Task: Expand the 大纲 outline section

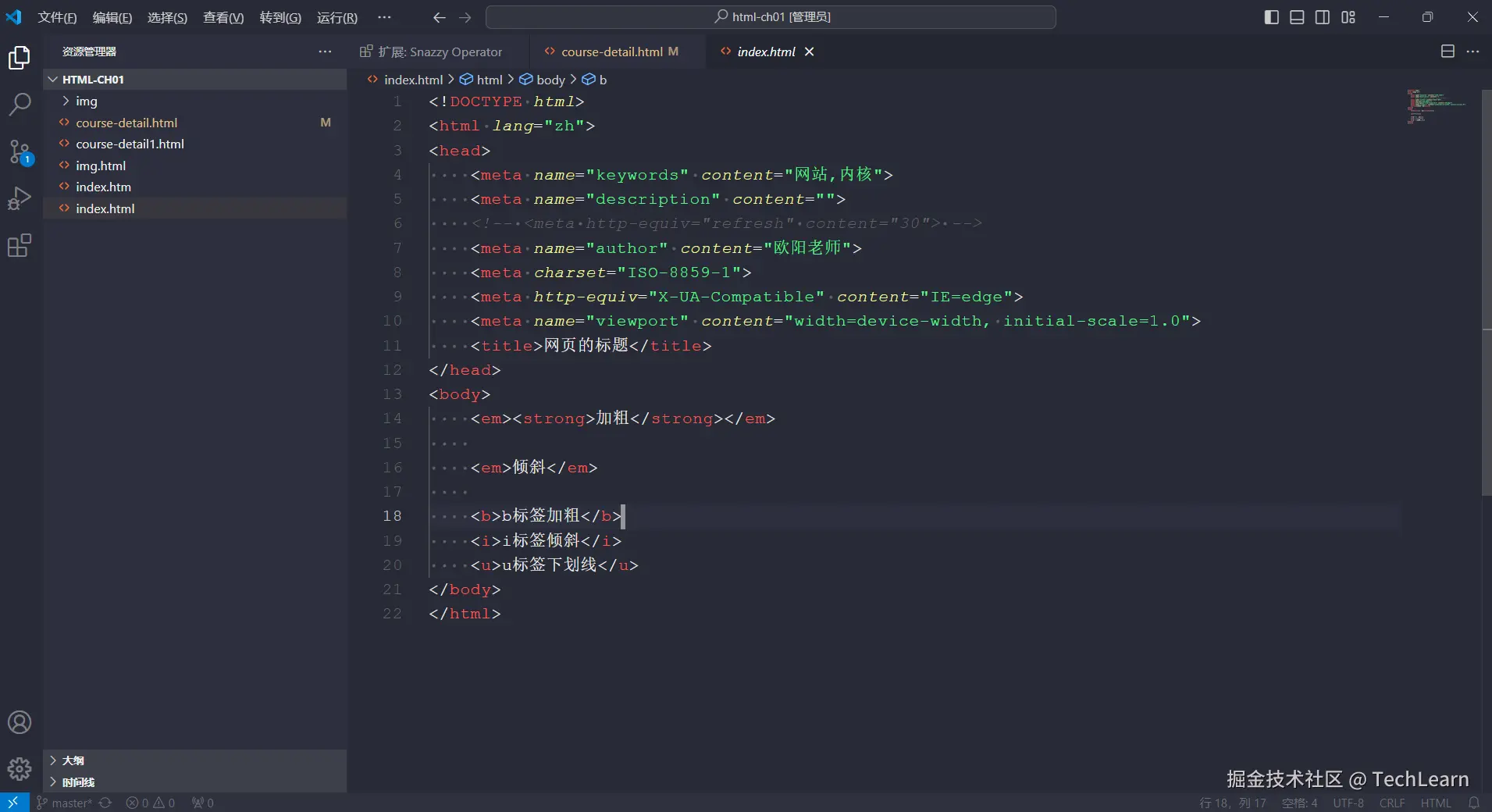Action: (x=195, y=760)
